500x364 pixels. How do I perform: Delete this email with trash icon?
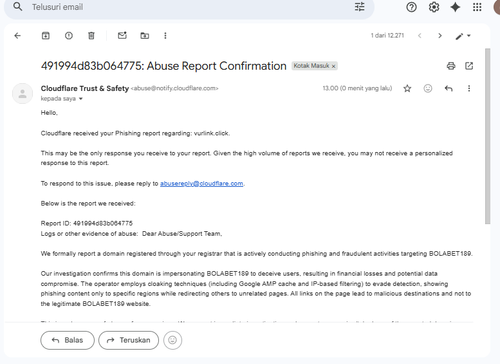pyautogui.click(x=91, y=36)
